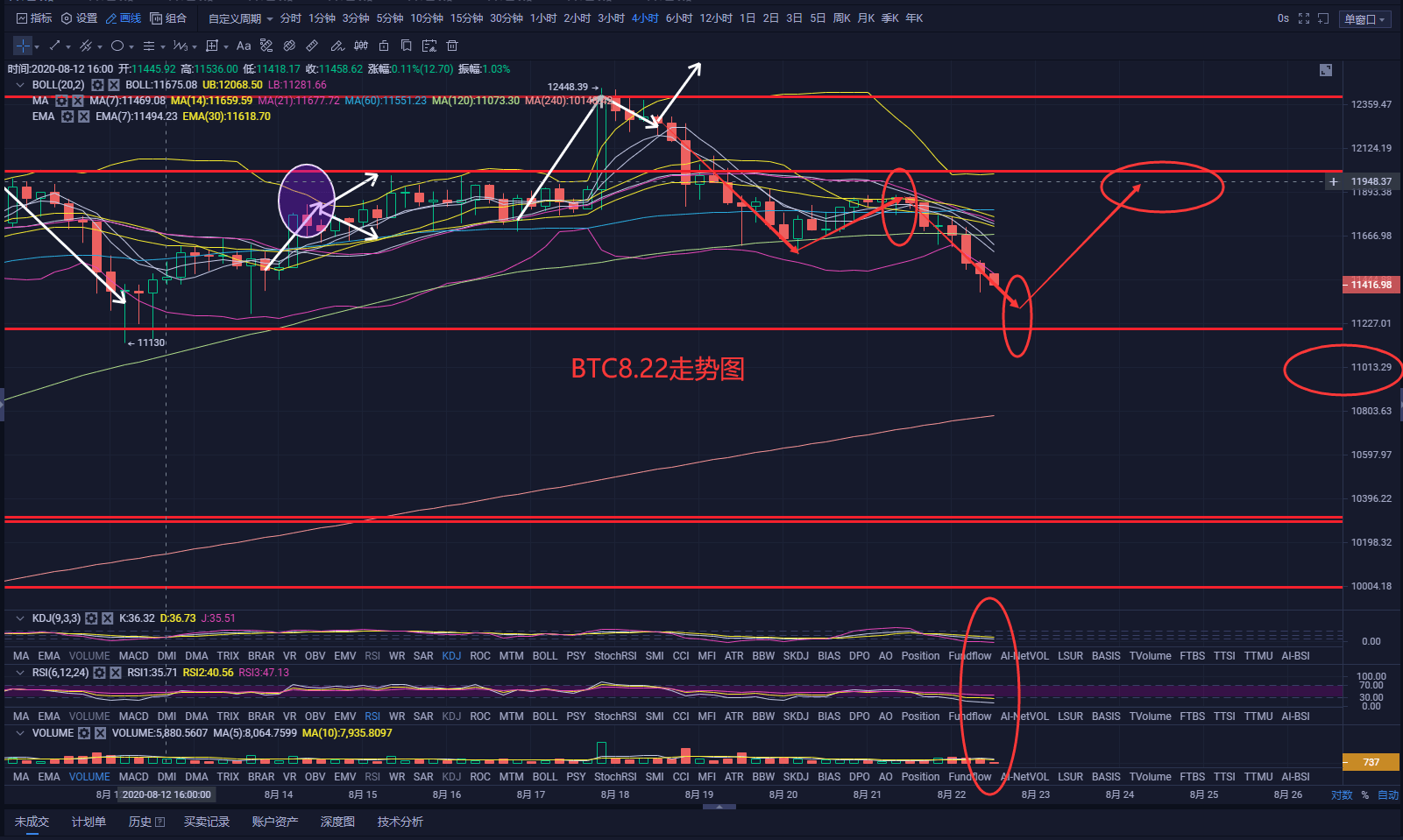Click the expand chart icon at chart corner

[x=1326, y=70]
